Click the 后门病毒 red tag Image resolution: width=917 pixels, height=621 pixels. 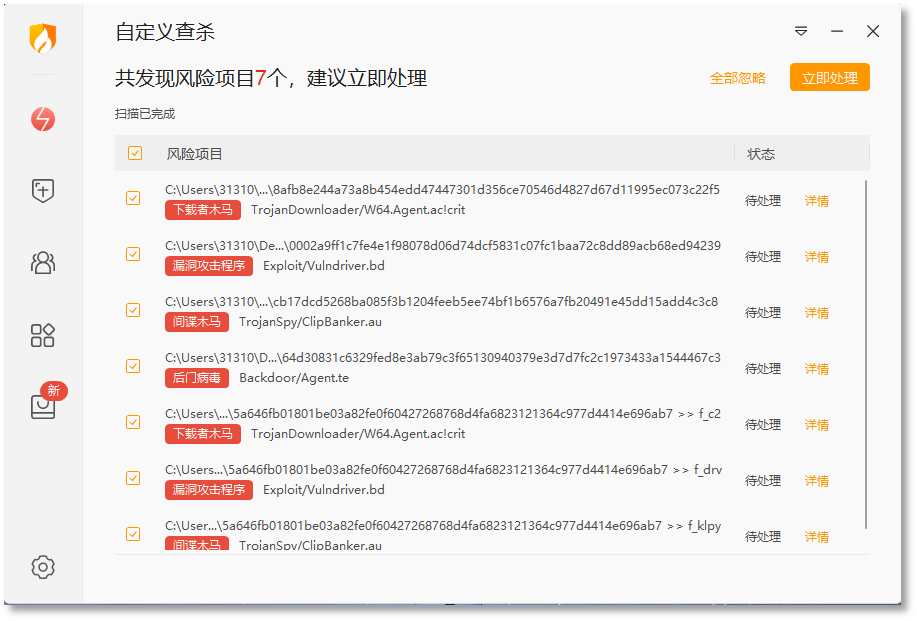196,378
